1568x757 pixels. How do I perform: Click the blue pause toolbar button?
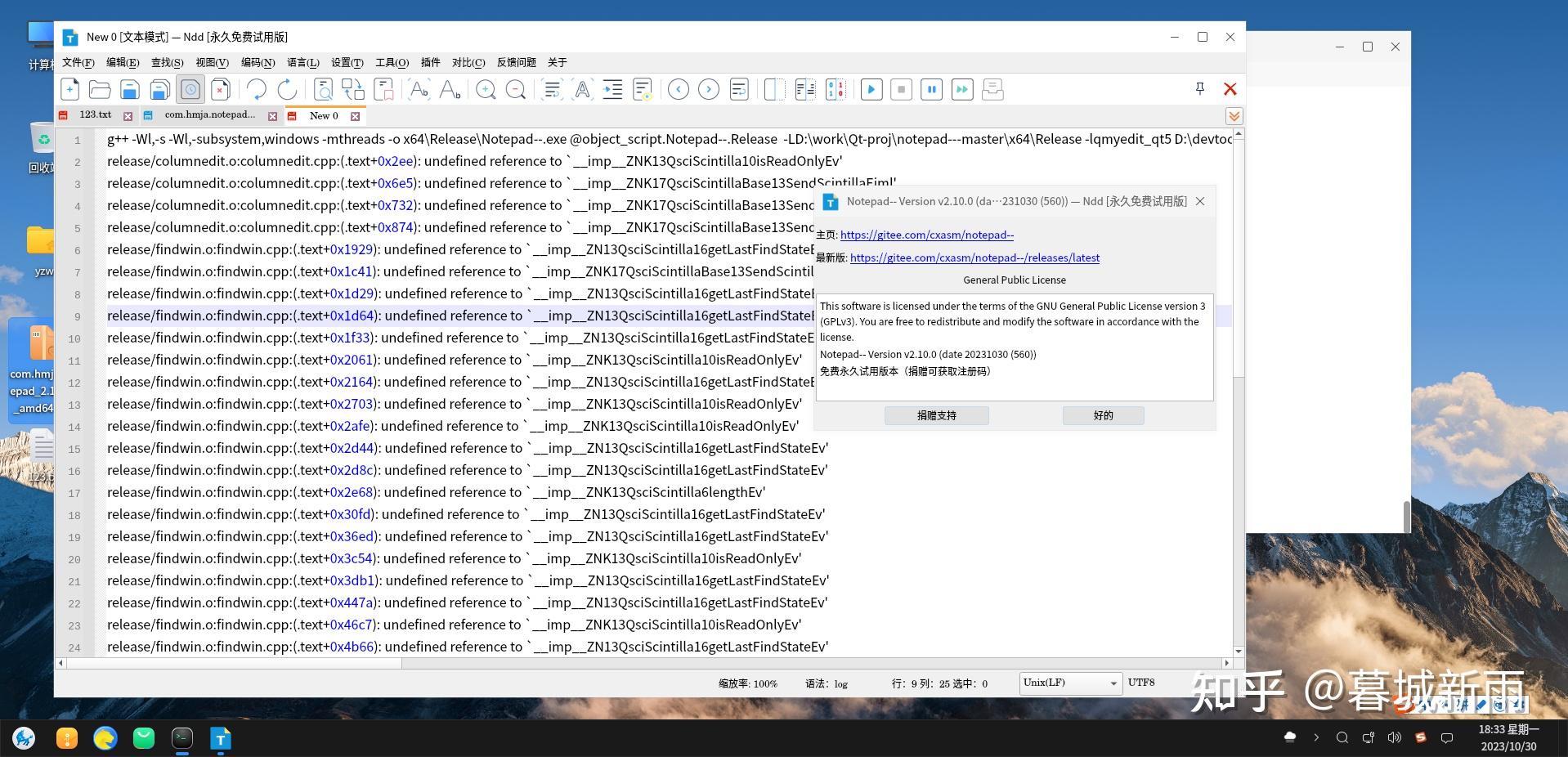(x=931, y=89)
